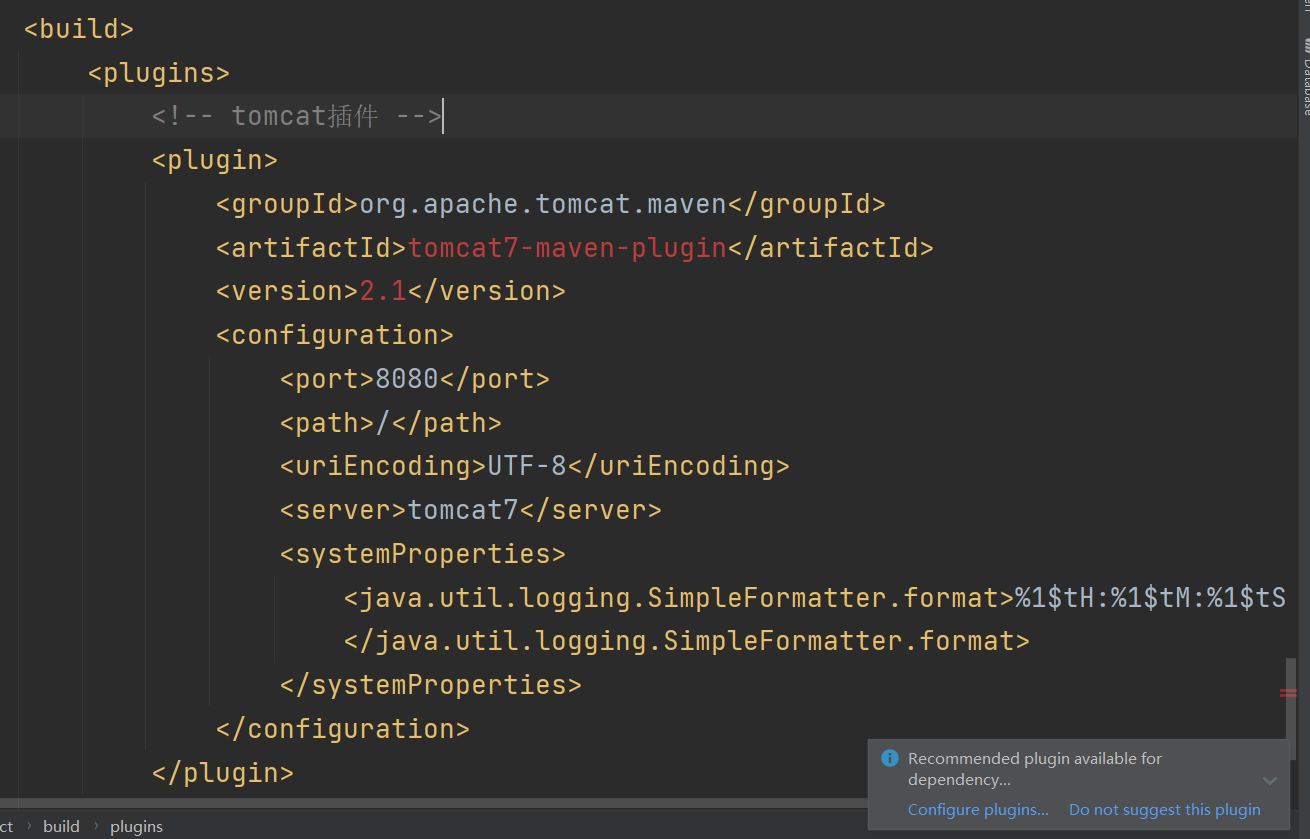Click the closing </java.util.logging.SimpleFormatter.format> tag
The image size is (1310, 839).
[687, 641]
